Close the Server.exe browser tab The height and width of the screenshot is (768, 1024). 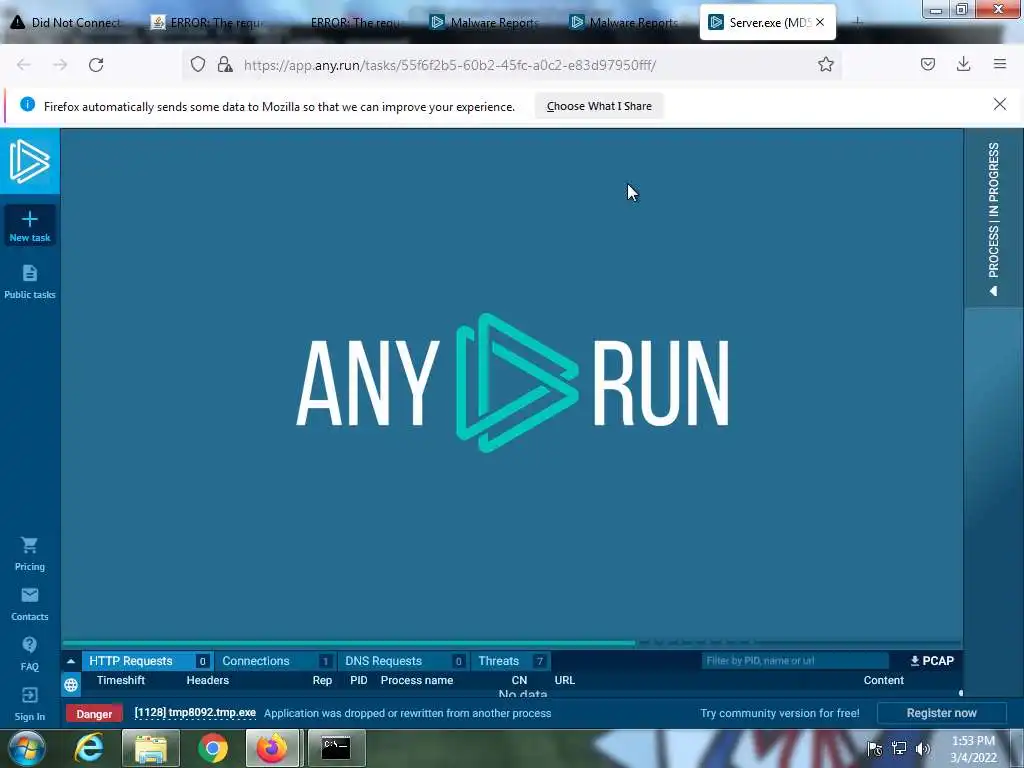[x=820, y=22]
